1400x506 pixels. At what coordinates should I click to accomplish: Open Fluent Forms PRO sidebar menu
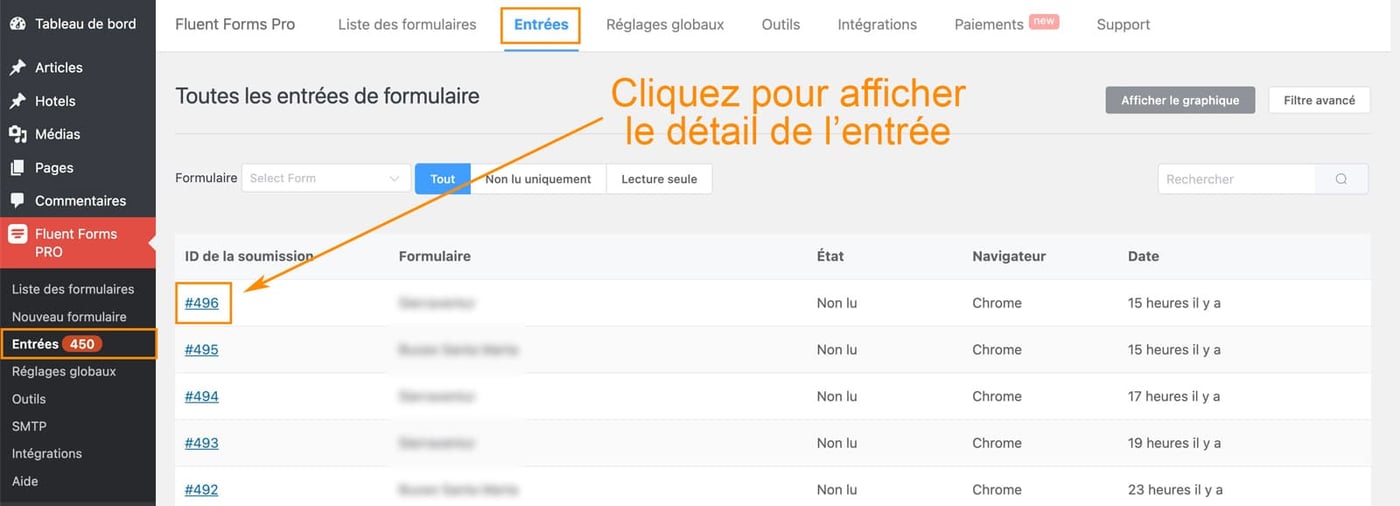tap(78, 243)
